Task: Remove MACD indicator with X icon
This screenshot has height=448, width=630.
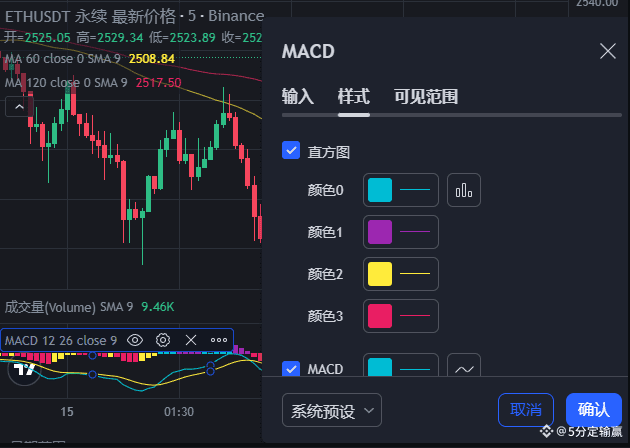Action: tap(191, 340)
